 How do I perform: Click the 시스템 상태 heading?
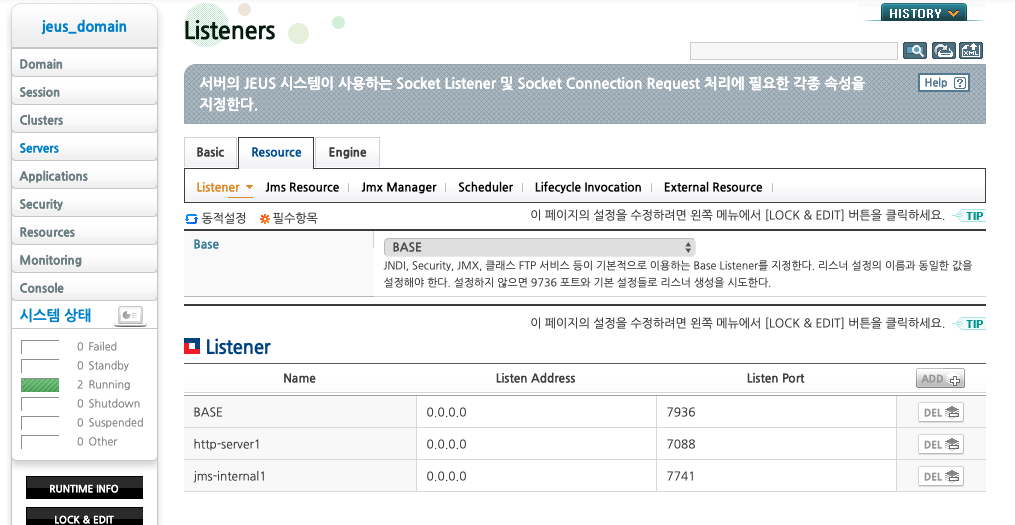click(x=55, y=315)
